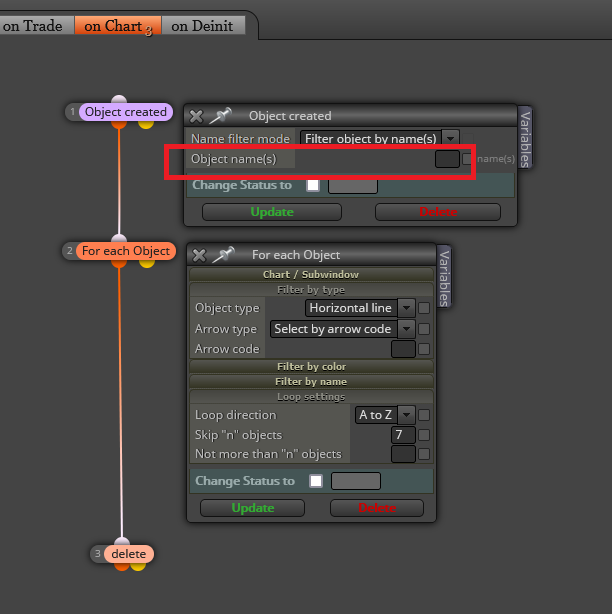Collapse the Loop settings section
Screen dimensions: 612x614
[x=311, y=397]
